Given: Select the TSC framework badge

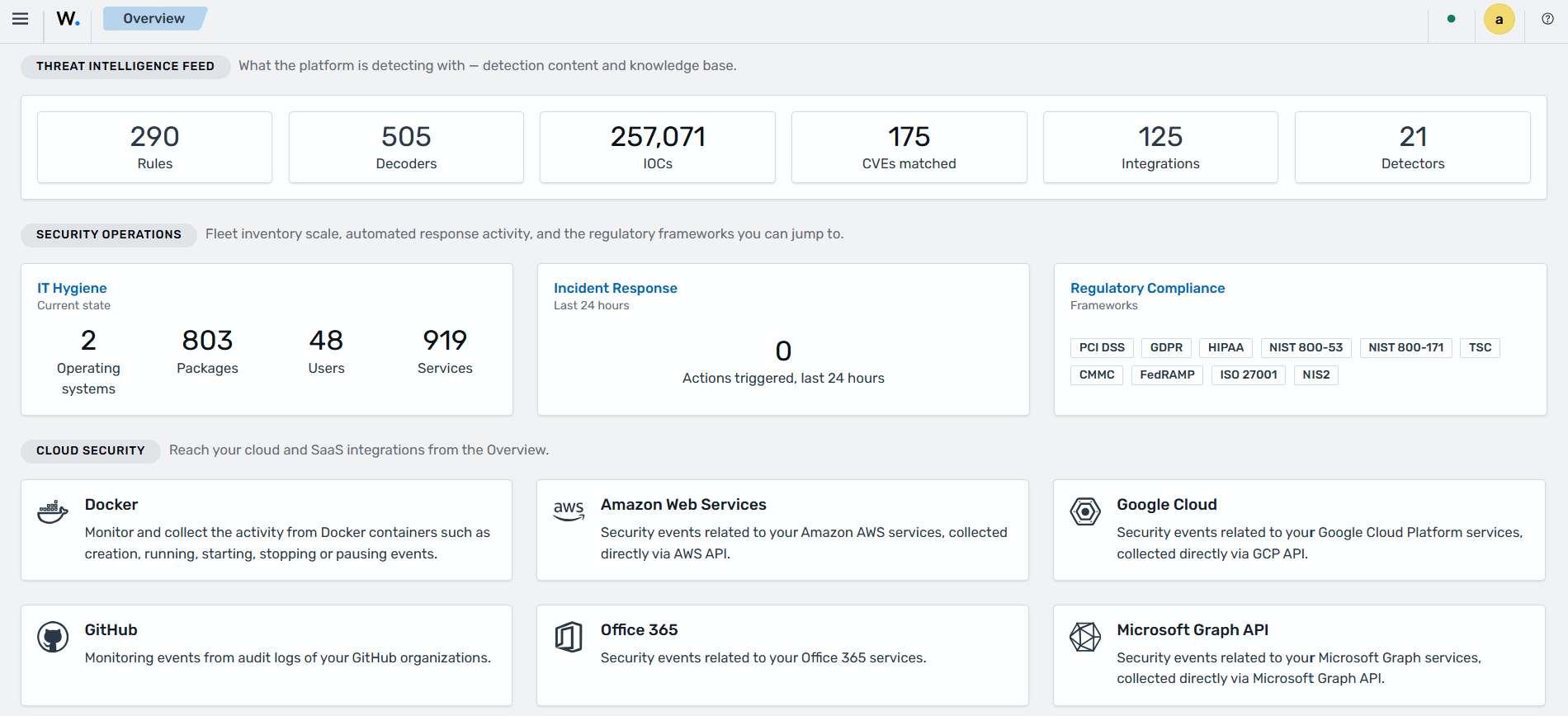Looking at the screenshot, I should (1480, 348).
